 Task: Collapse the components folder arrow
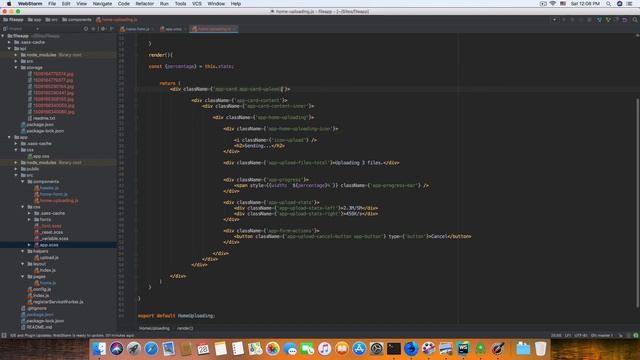(x=22, y=181)
